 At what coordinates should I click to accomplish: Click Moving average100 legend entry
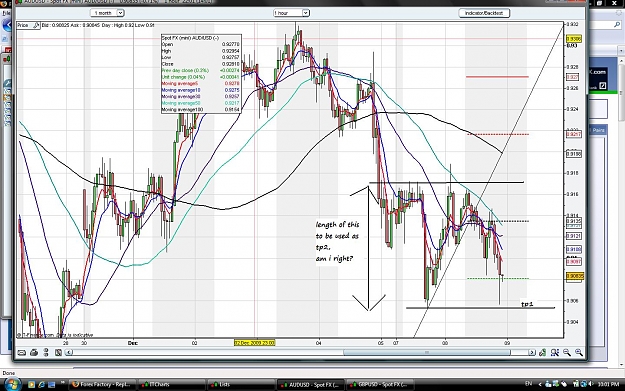(x=200, y=109)
